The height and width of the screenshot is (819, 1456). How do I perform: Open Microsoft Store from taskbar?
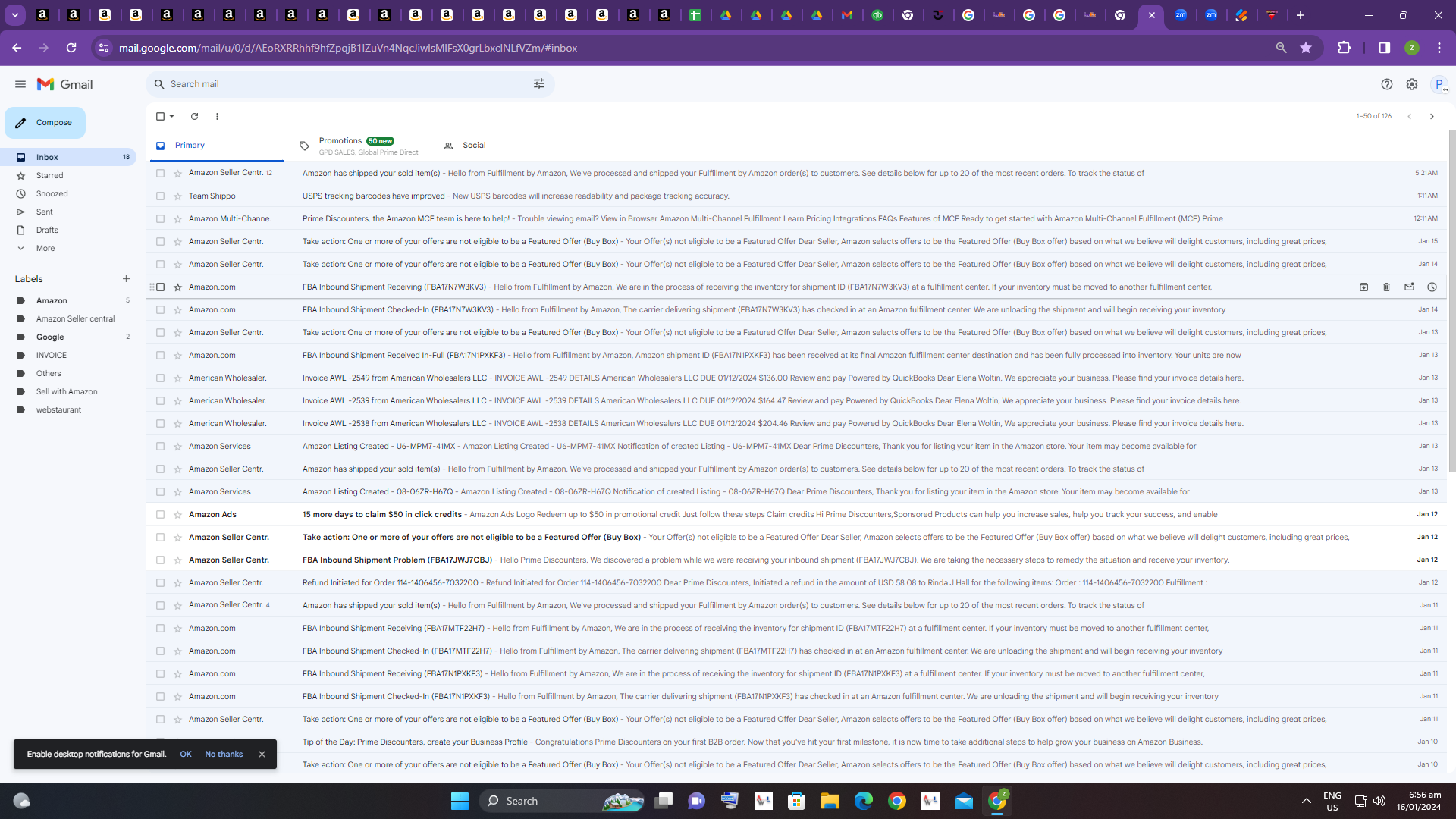coord(796,801)
